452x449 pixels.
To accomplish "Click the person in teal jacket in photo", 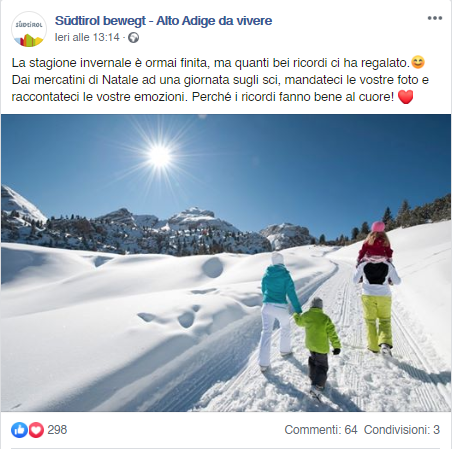I will coord(279,310).
